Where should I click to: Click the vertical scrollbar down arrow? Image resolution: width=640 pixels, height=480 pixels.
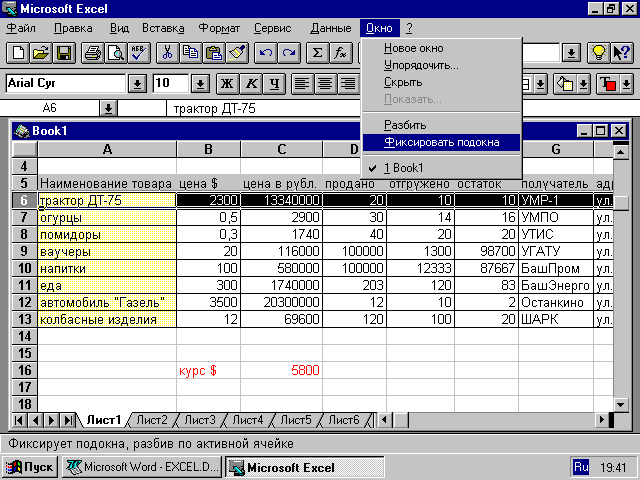click(x=620, y=404)
